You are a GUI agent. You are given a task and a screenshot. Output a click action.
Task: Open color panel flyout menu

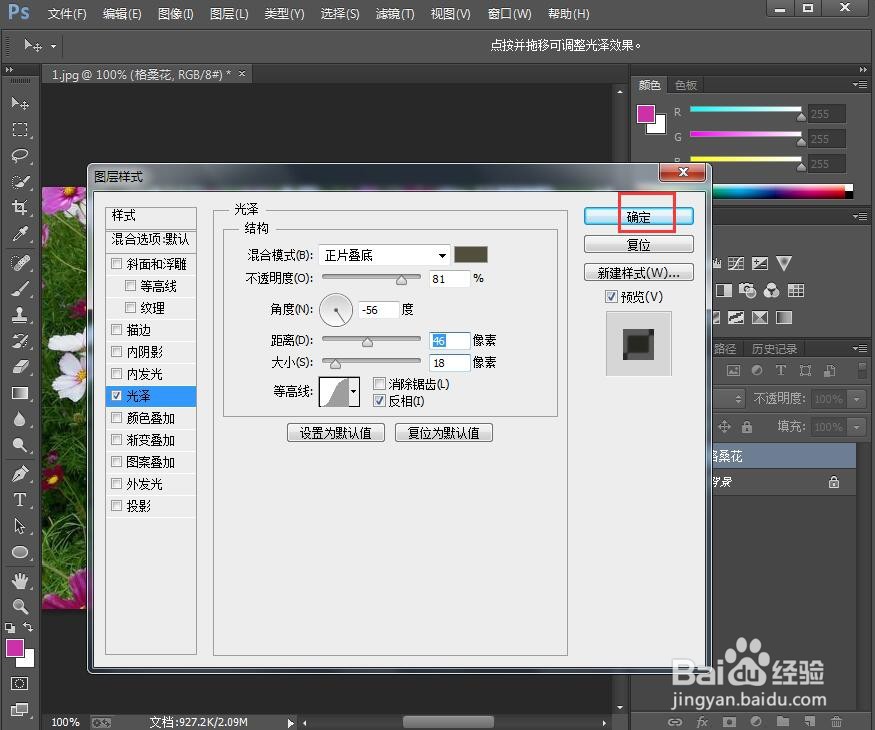[860, 85]
